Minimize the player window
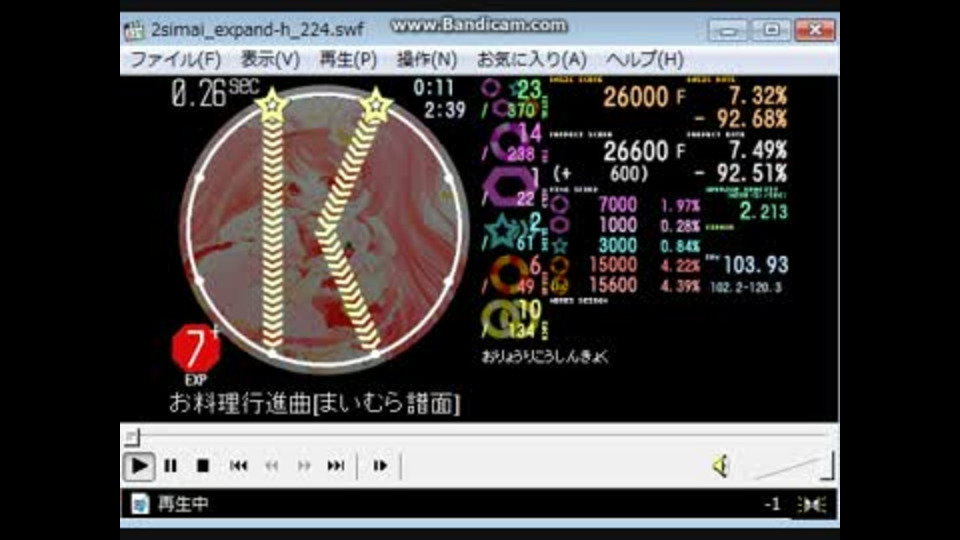Viewport: 960px width, 540px height. click(x=727, y=30)
